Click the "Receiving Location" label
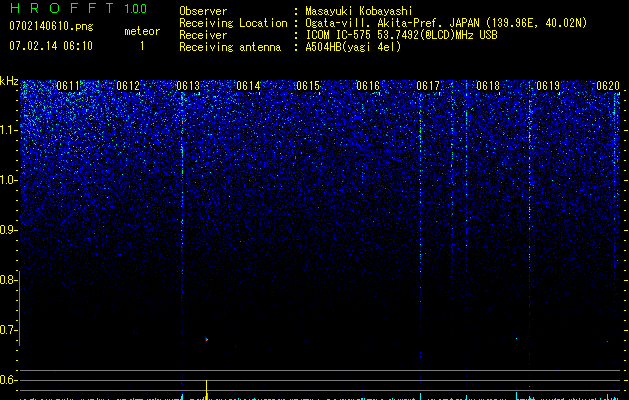Screen dimensions: 629x400 coord(233,23)
